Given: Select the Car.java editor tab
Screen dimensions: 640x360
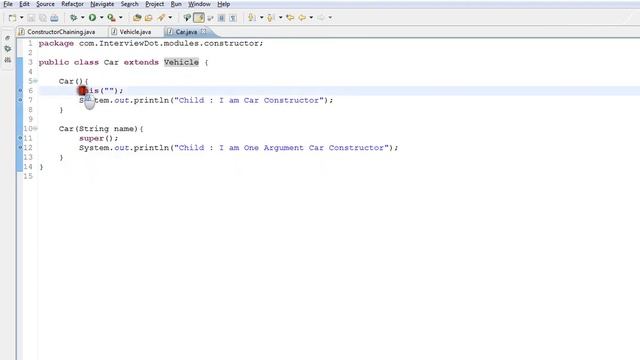Looking at the screenshot, I should click(186, 32).
